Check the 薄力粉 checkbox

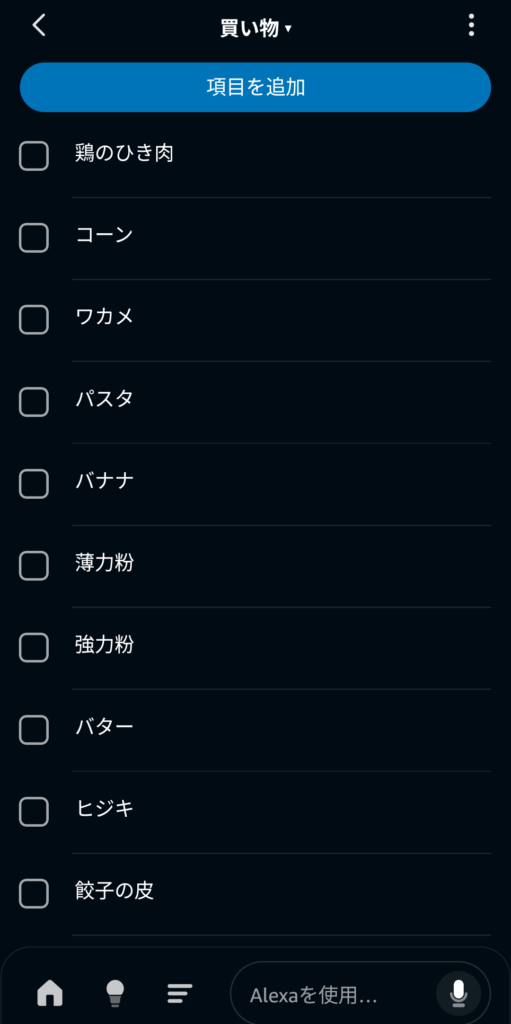point(34,566)
